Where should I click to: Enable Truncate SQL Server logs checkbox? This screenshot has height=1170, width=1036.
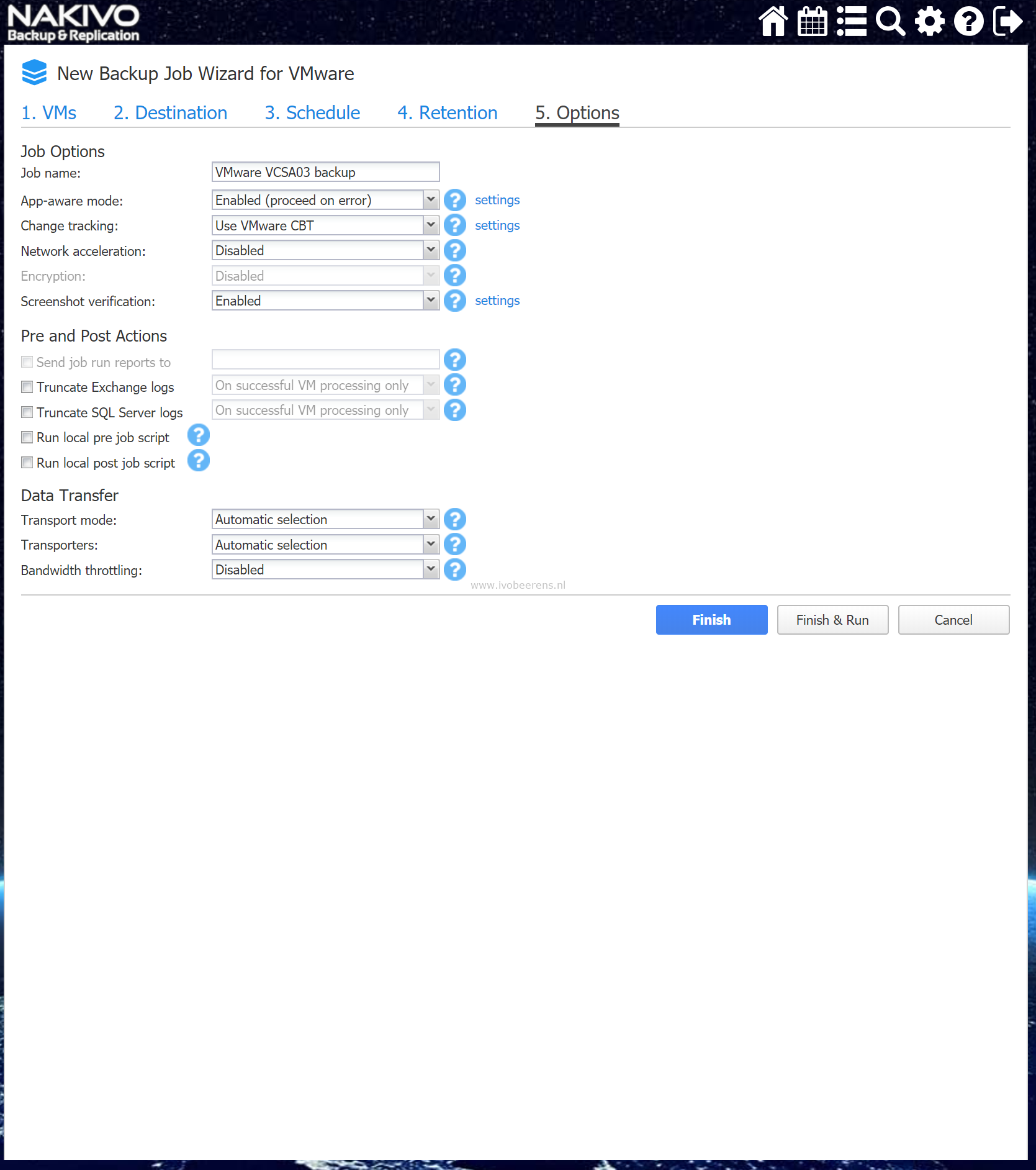[x=27, y=412]
